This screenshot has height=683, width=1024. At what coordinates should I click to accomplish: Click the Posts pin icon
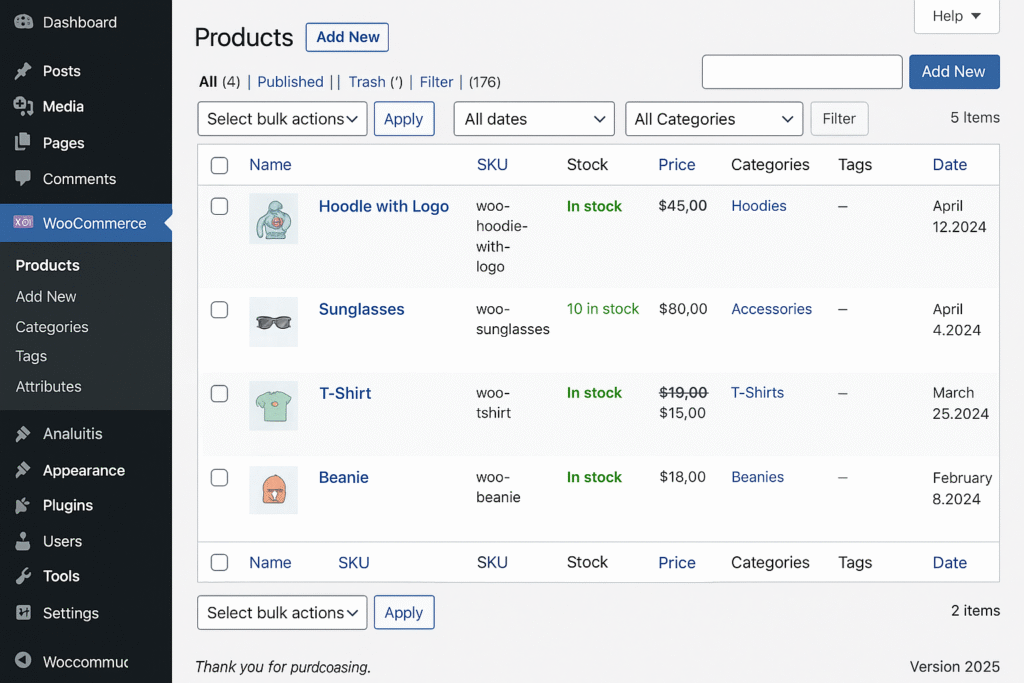[24, 71]
